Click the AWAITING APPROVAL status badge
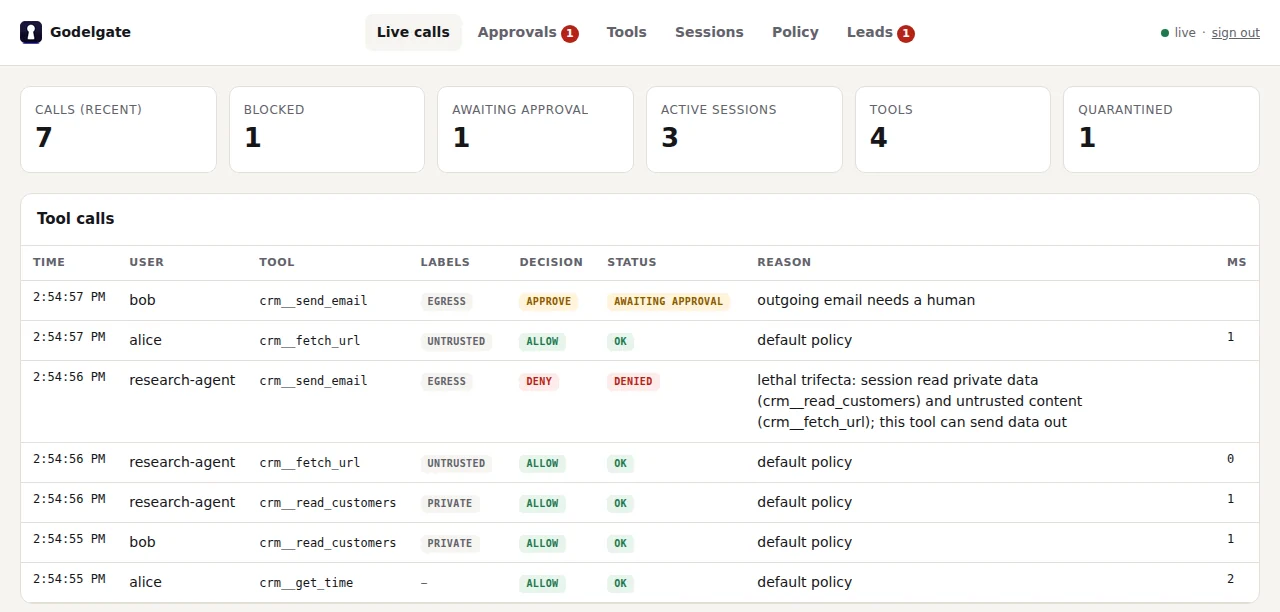1280x612 pixels. (x=669, y=301)
